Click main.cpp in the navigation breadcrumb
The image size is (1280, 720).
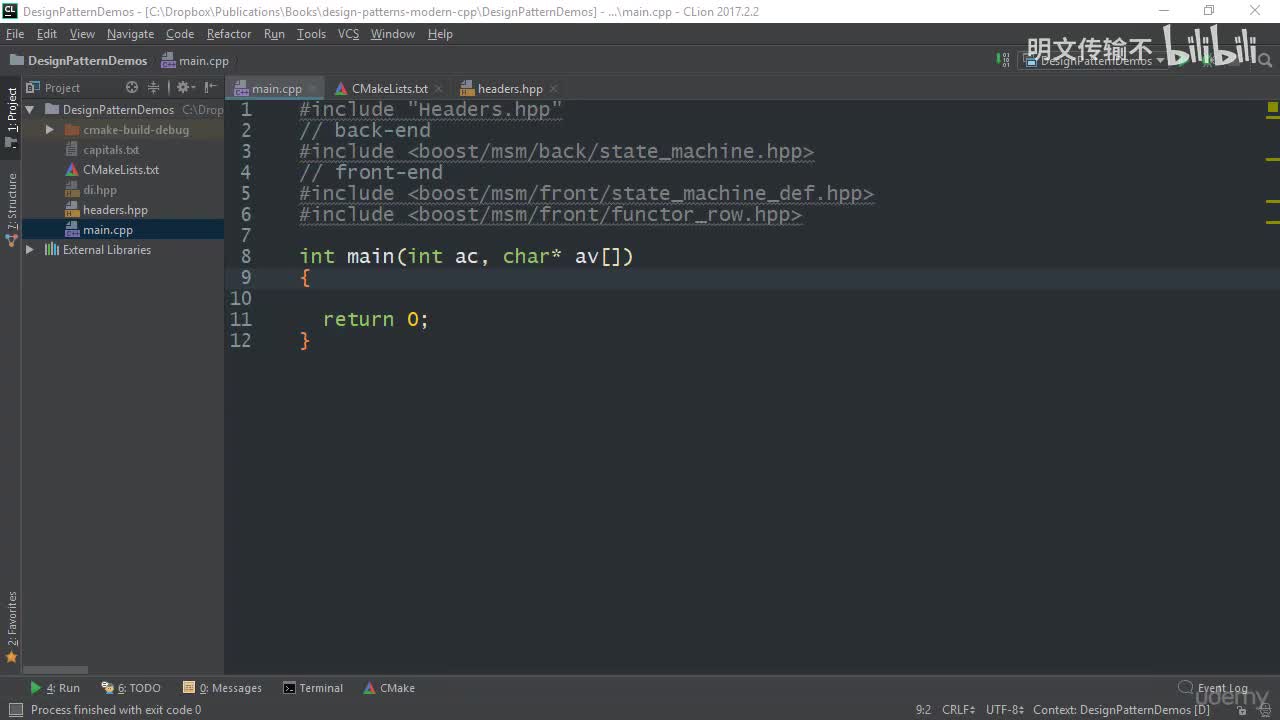click(196, 61)
